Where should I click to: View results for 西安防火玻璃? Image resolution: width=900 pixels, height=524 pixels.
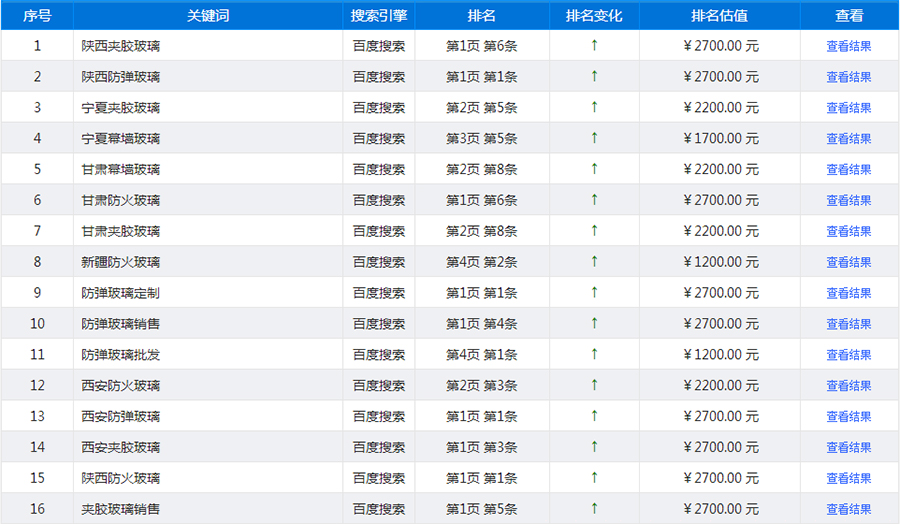(x=848, y=386)
